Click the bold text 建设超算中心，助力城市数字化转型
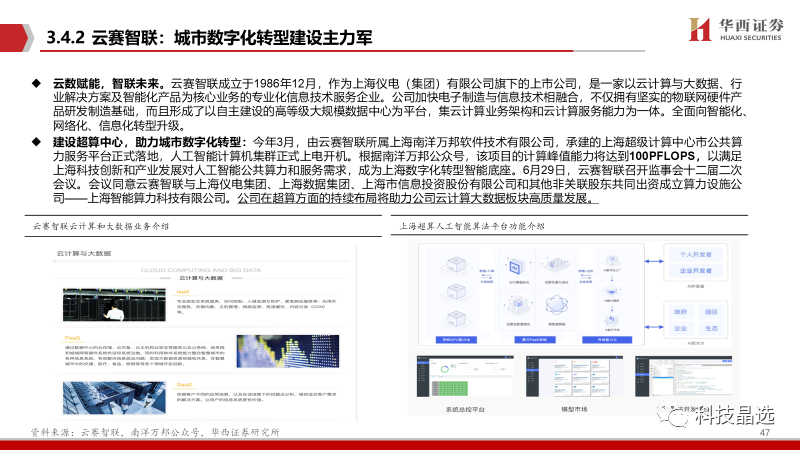 pyautogui.click(x=150, y=142)
